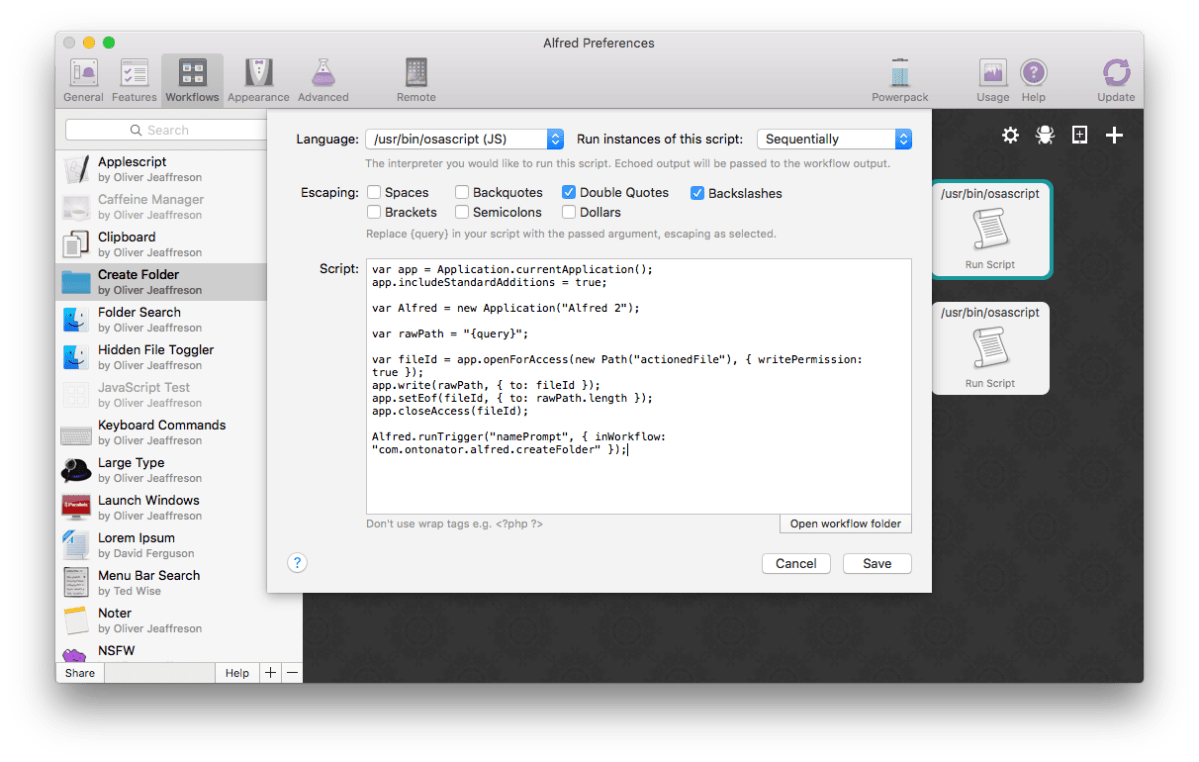1199x762 pixels.
Task: Open workflow settings gear icon
Action: point(1010,135)
